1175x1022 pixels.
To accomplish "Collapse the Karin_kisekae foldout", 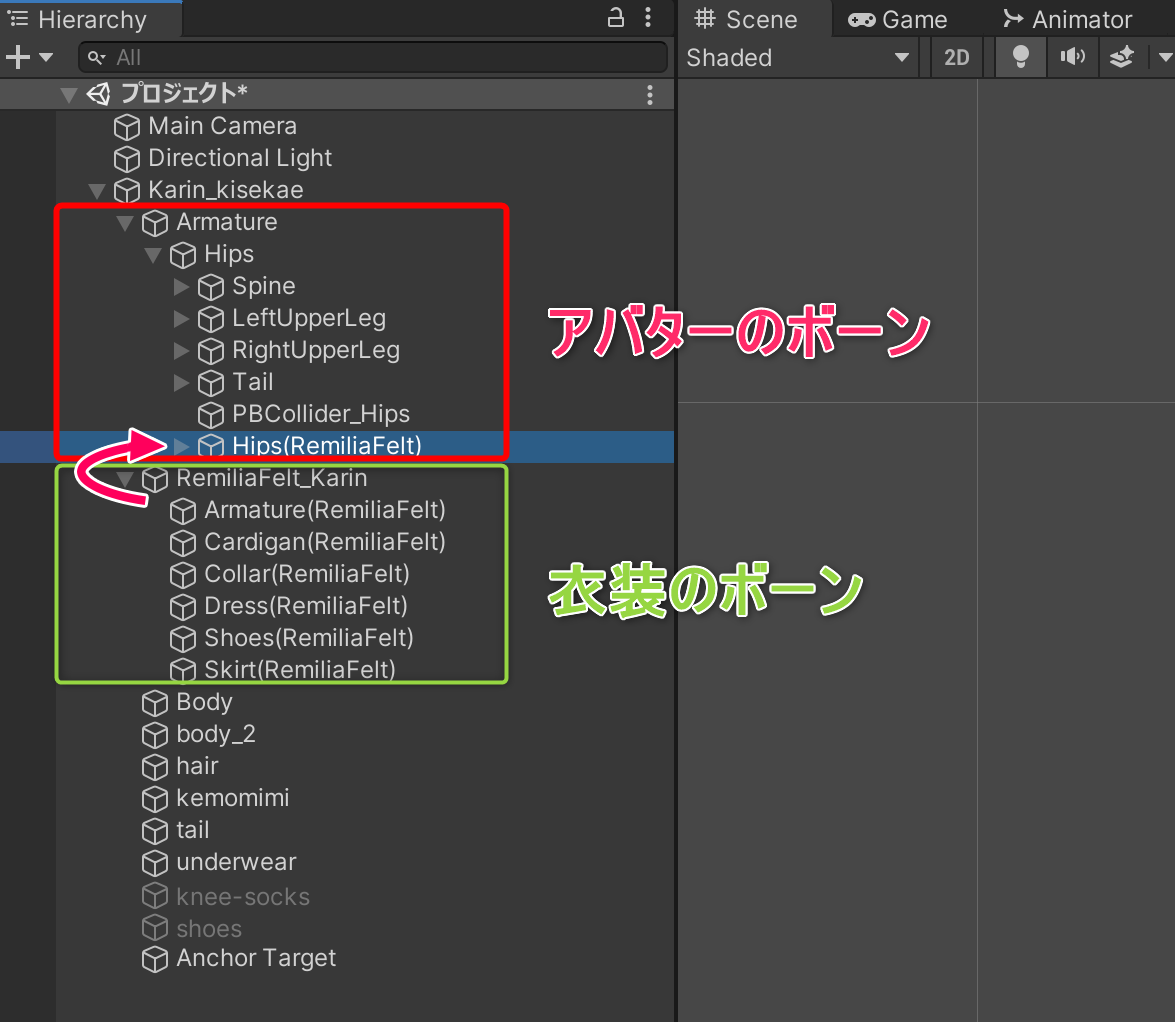I will (97, 190).
